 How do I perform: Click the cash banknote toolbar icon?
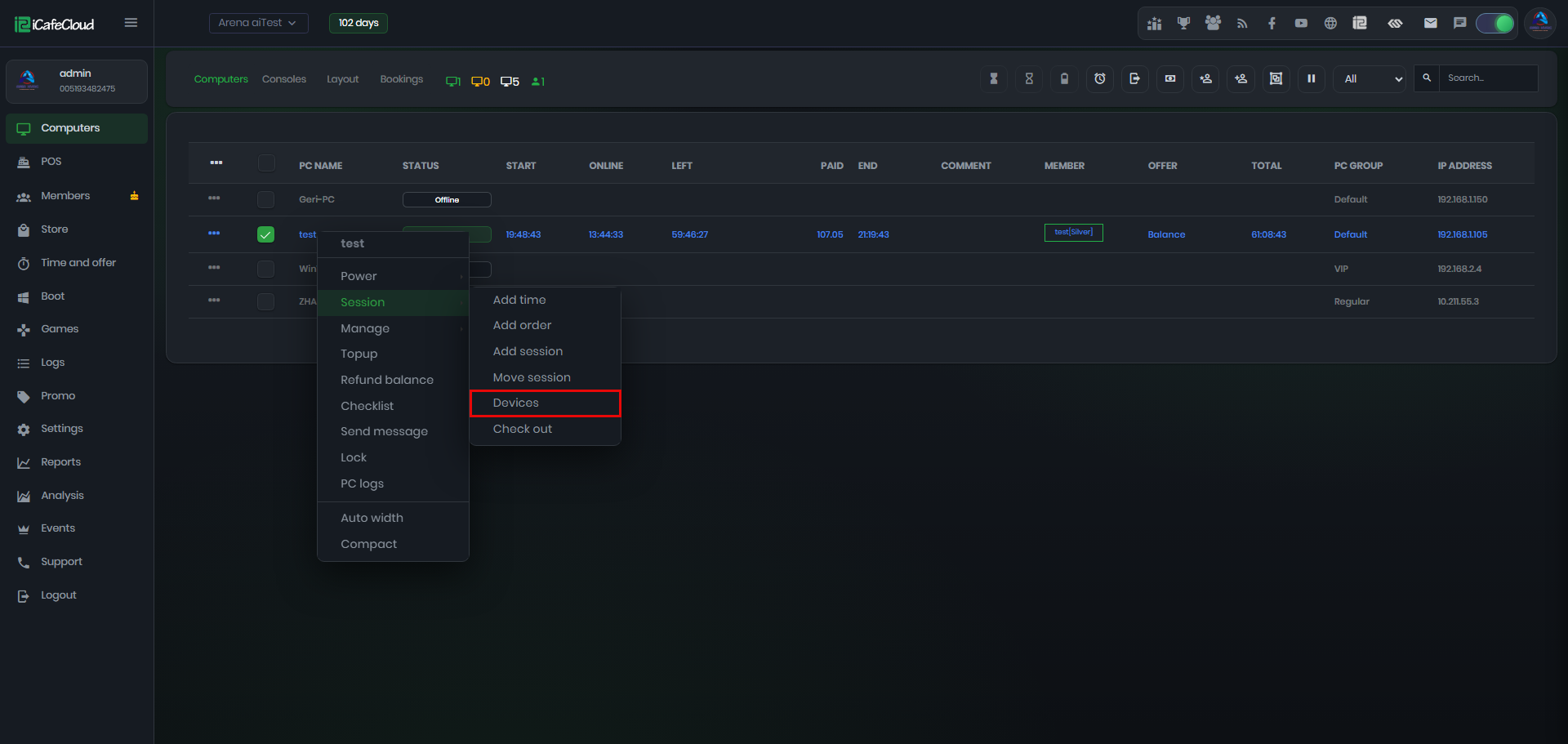click(1170, 78)
